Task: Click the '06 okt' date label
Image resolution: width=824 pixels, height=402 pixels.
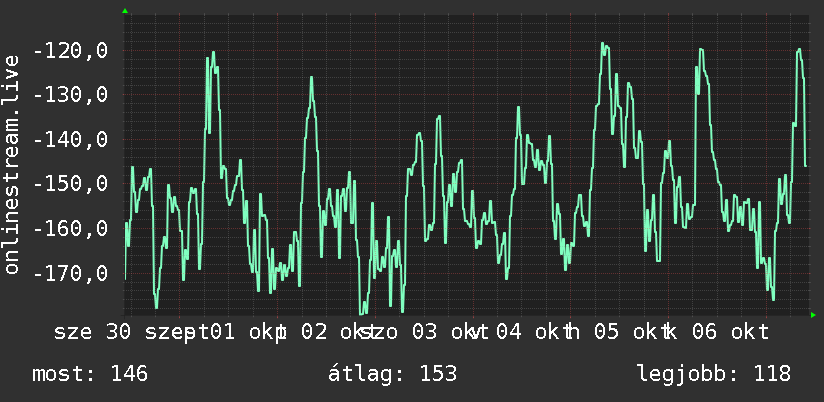Action: click(730, 333)
